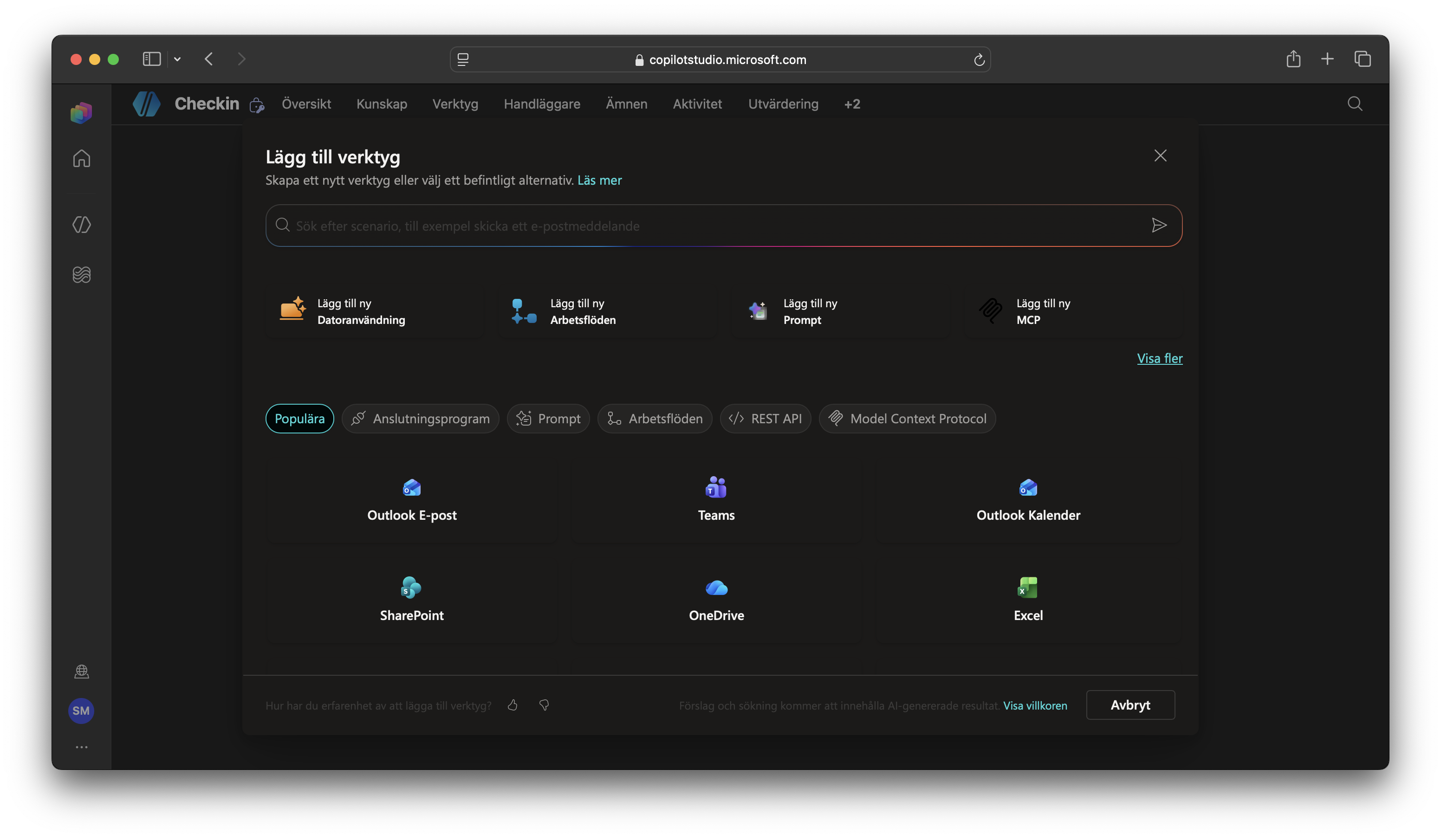This screenshot has height=840, width=1441.
Task: Open the environment globe icon in sidebar
Action: coord(81,672)
